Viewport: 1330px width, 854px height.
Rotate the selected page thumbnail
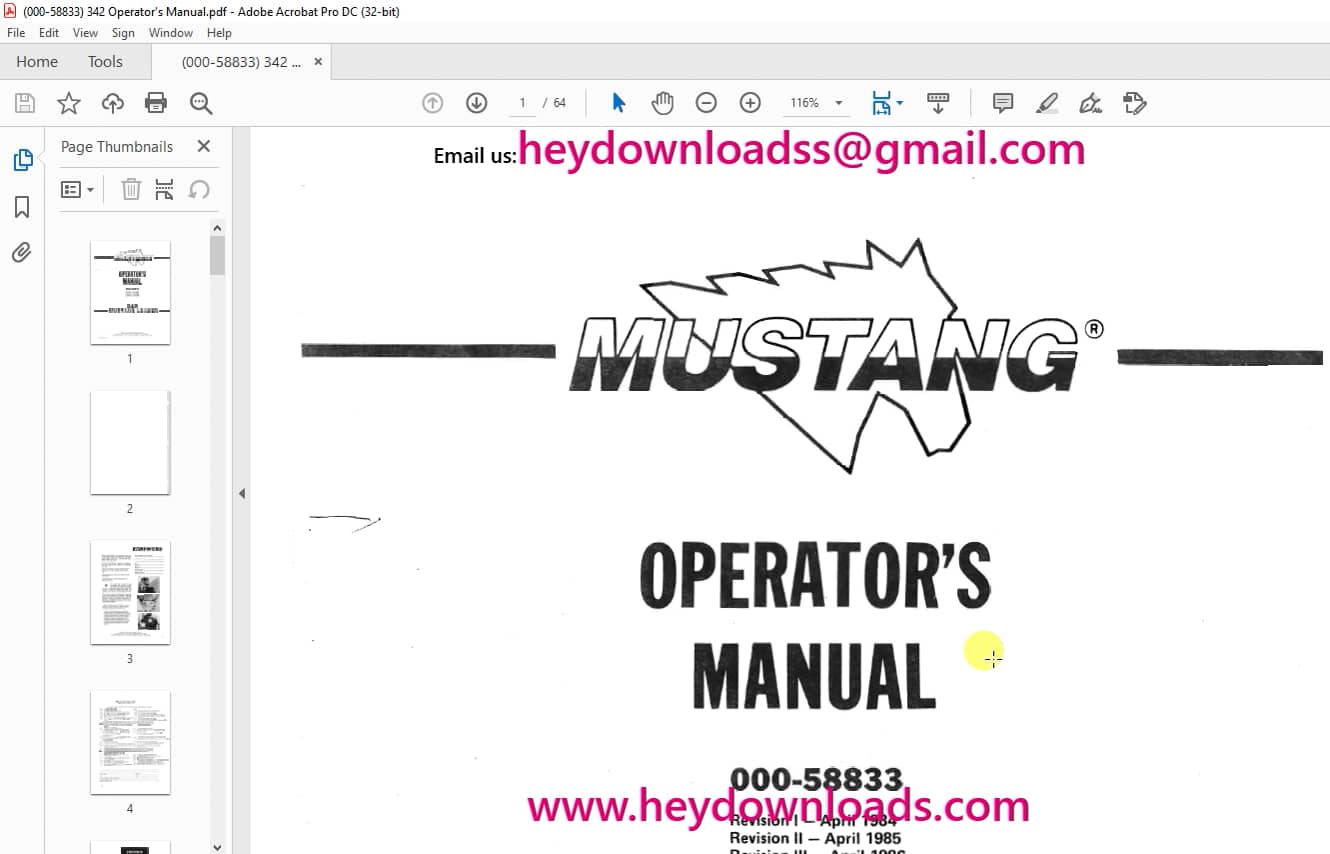point(199,189)
